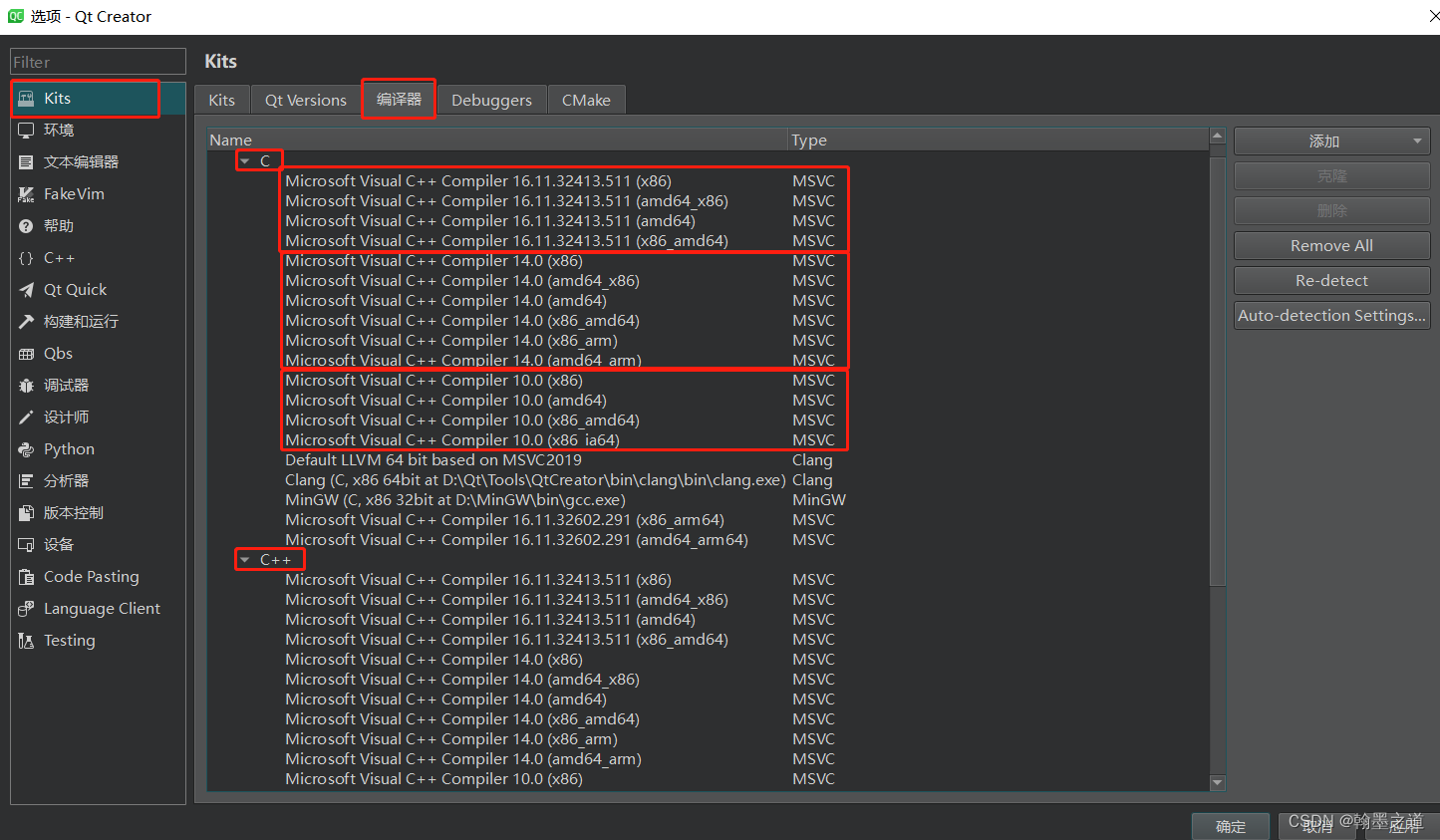Select the Testing settings category
Image resolution: width=1440 pixels, height=840 pixels.
coord(68,640)
